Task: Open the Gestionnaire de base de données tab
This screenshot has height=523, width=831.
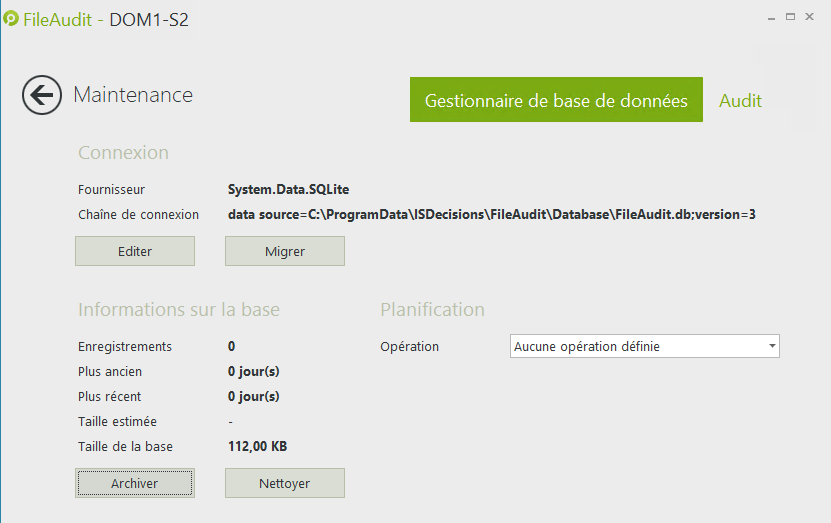Action: coord(556,100)
